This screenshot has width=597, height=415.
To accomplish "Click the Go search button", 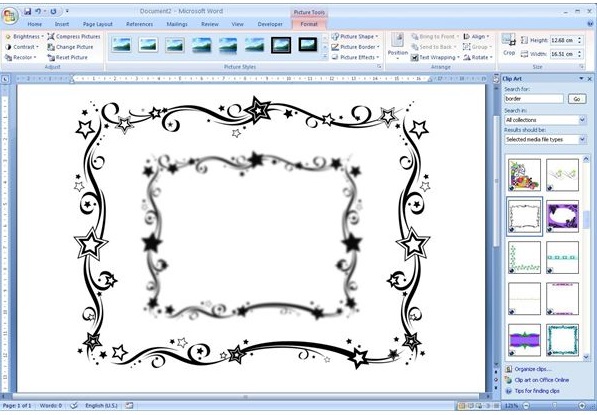I will click(577, 99).
